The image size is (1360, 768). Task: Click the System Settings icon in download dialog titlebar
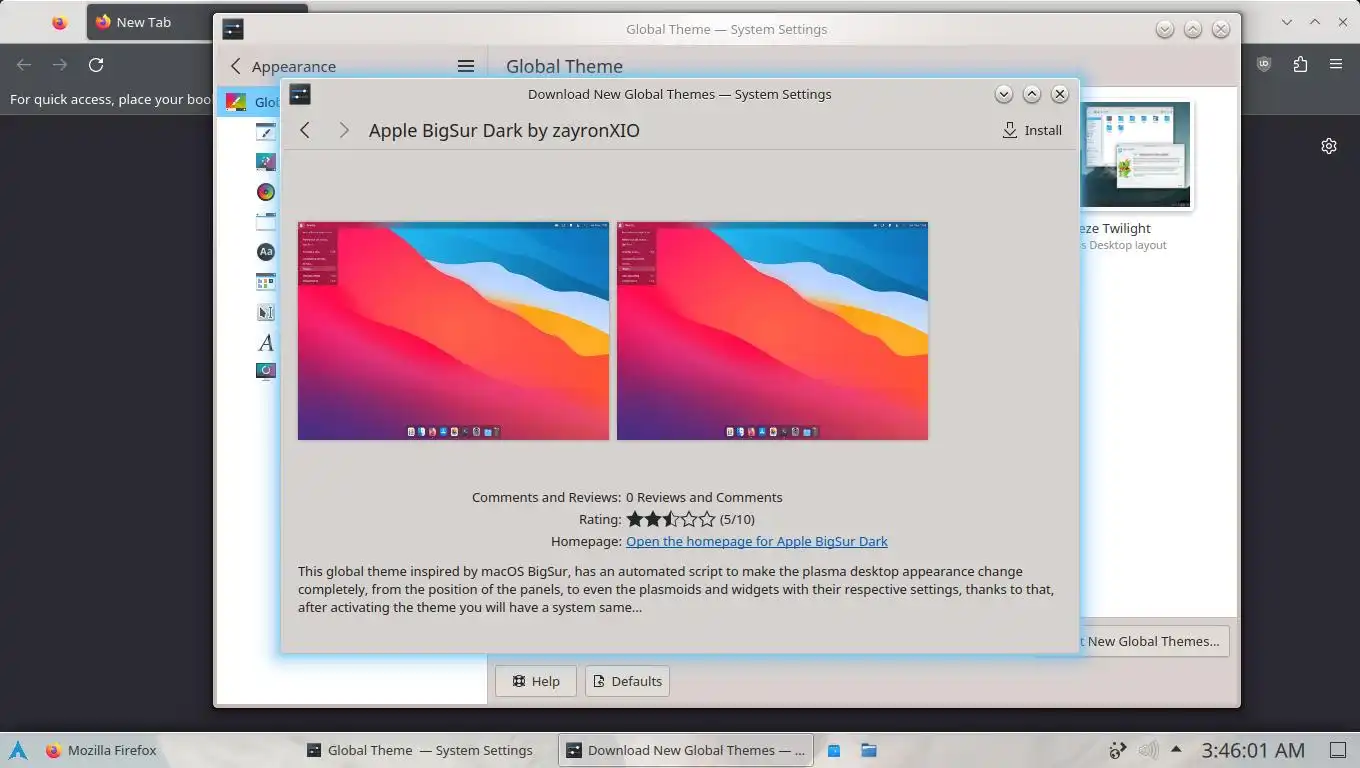[x=300, y=94]
